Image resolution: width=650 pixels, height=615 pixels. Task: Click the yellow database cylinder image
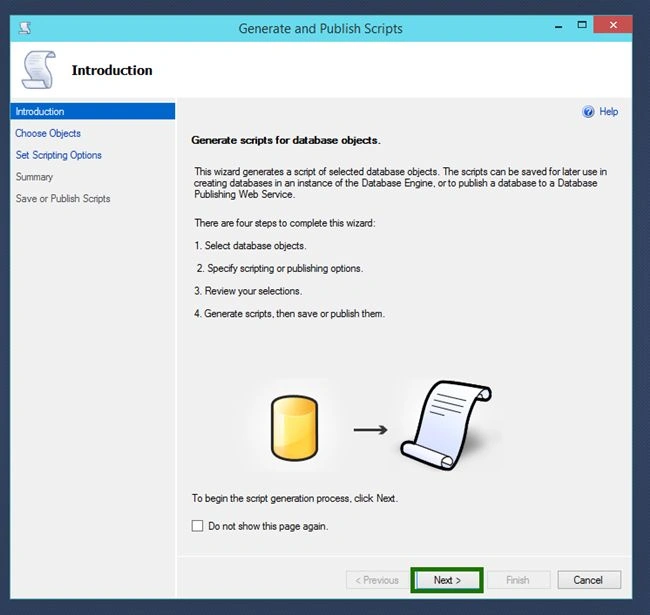coord(294,428)
